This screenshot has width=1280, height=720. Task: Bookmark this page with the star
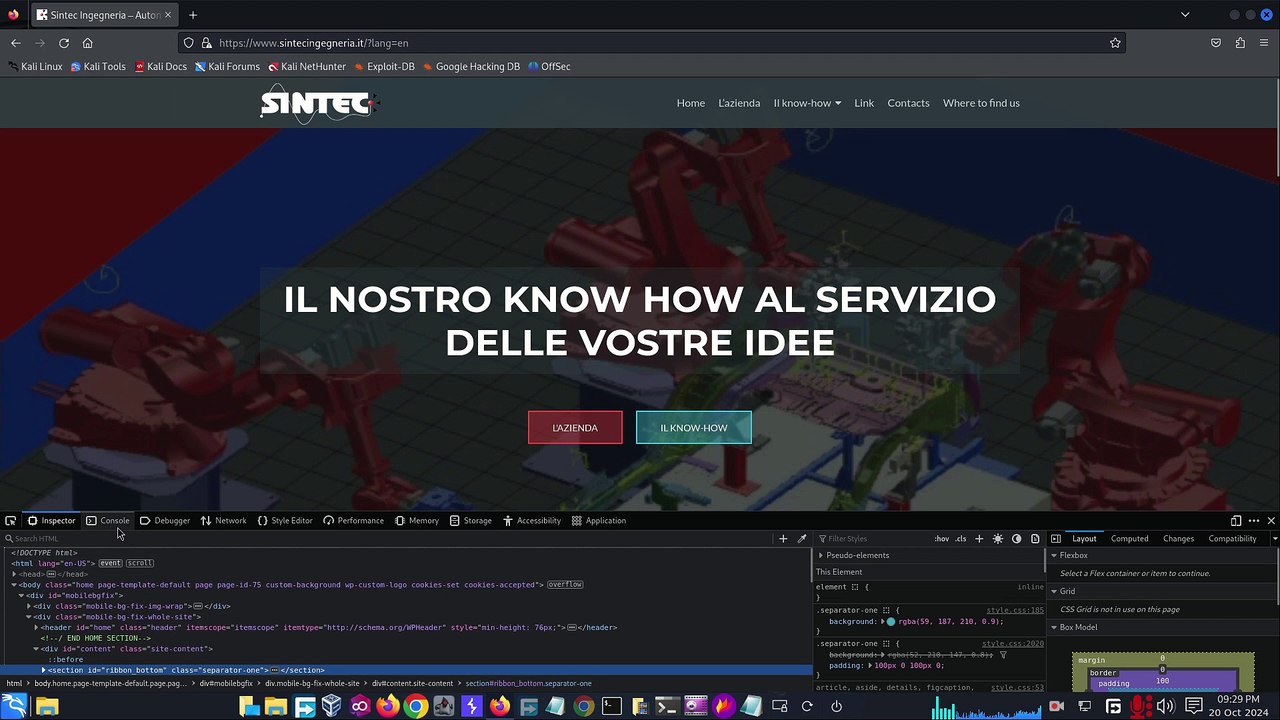point(1115,43)
